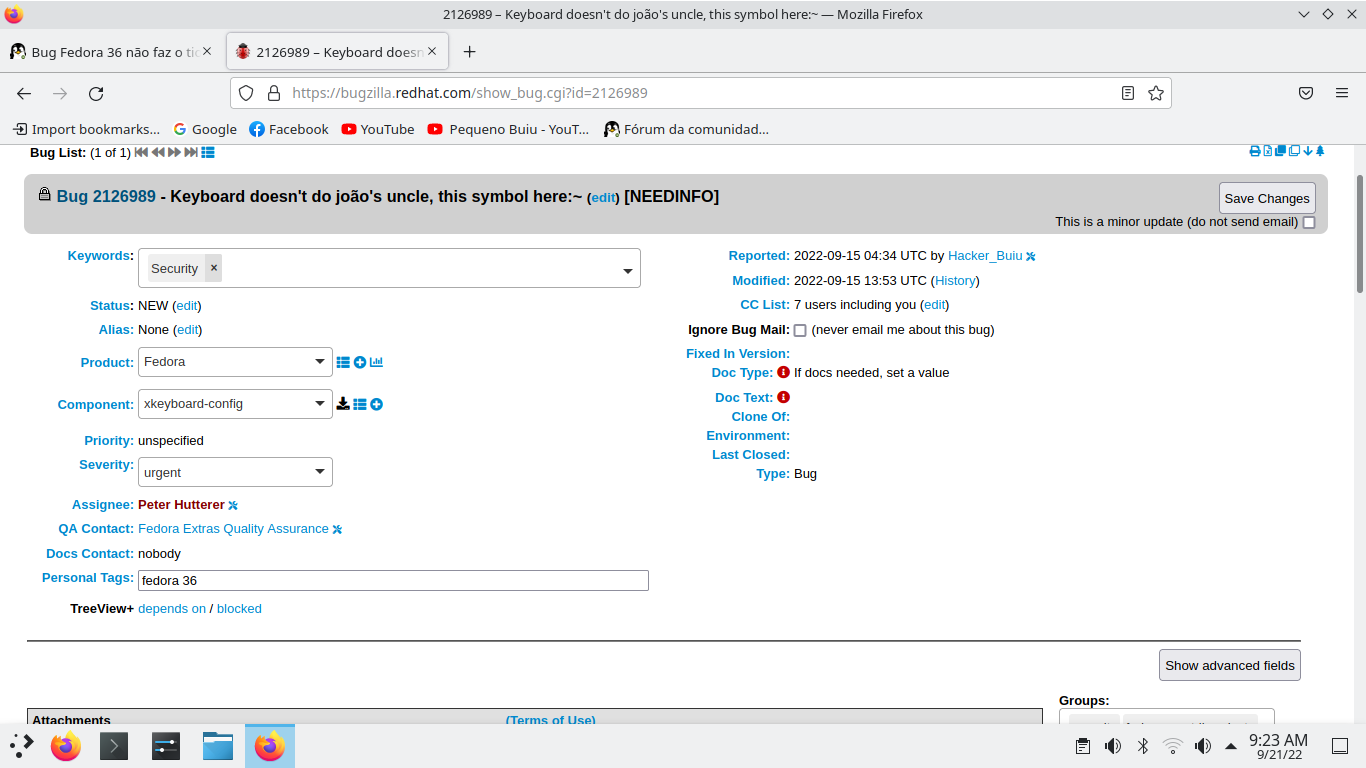Open the Product dropdown showing Fedora
This screenshot has height=768, width=1366.
tap(235, 362)
